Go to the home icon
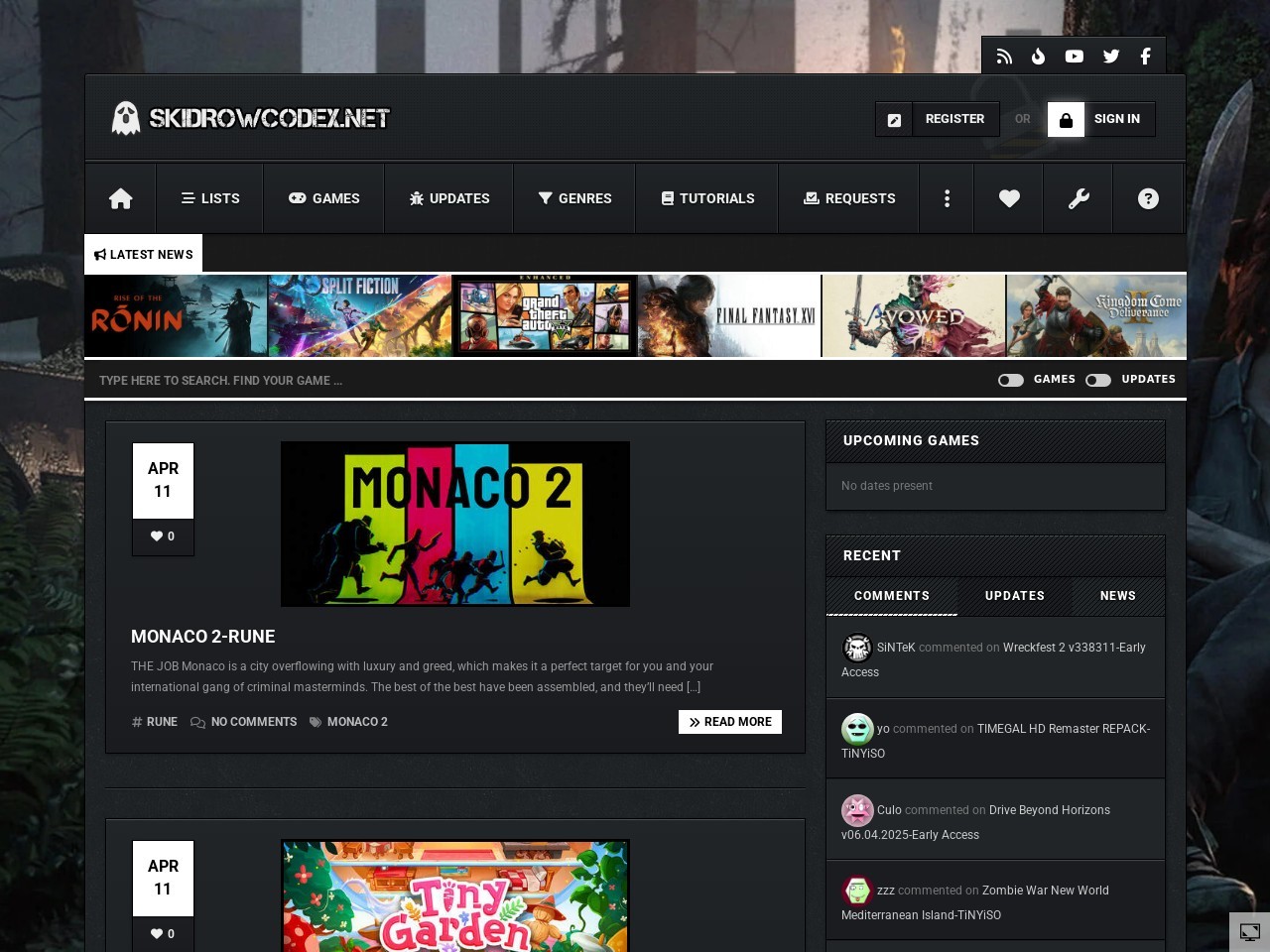Screen dimensions: 1270x952 (121, 198)
